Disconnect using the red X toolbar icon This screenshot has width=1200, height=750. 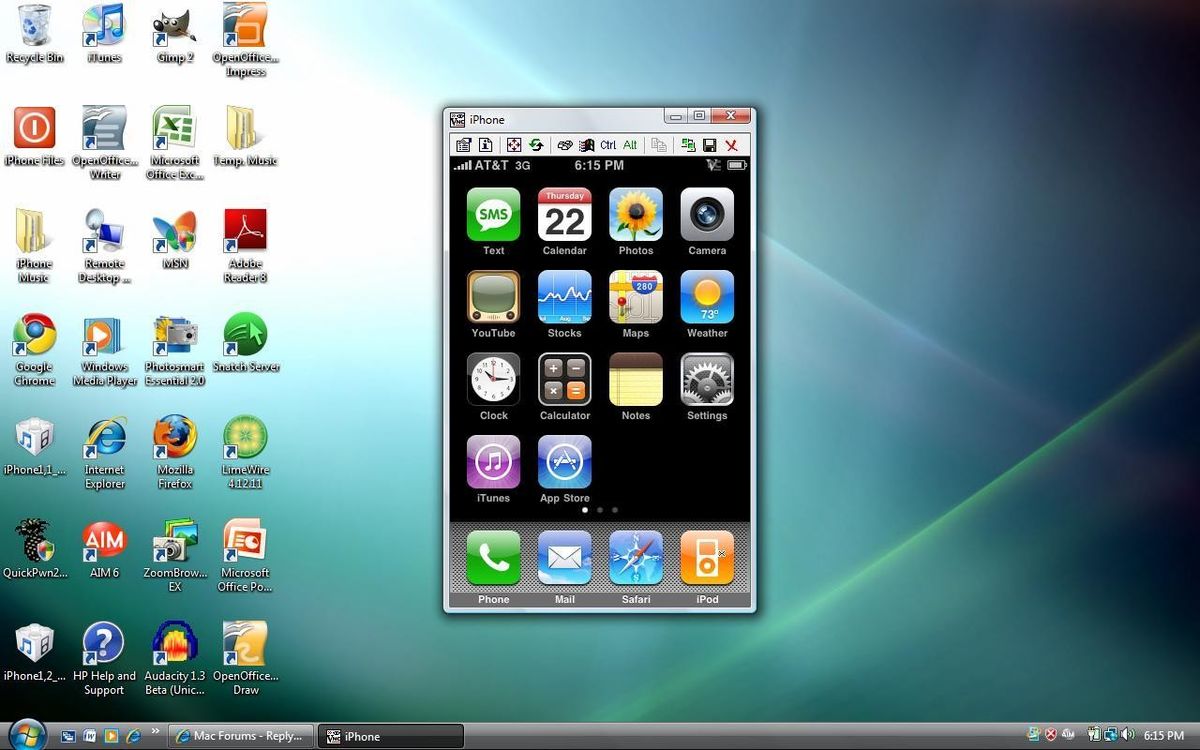tap(732, 145)
